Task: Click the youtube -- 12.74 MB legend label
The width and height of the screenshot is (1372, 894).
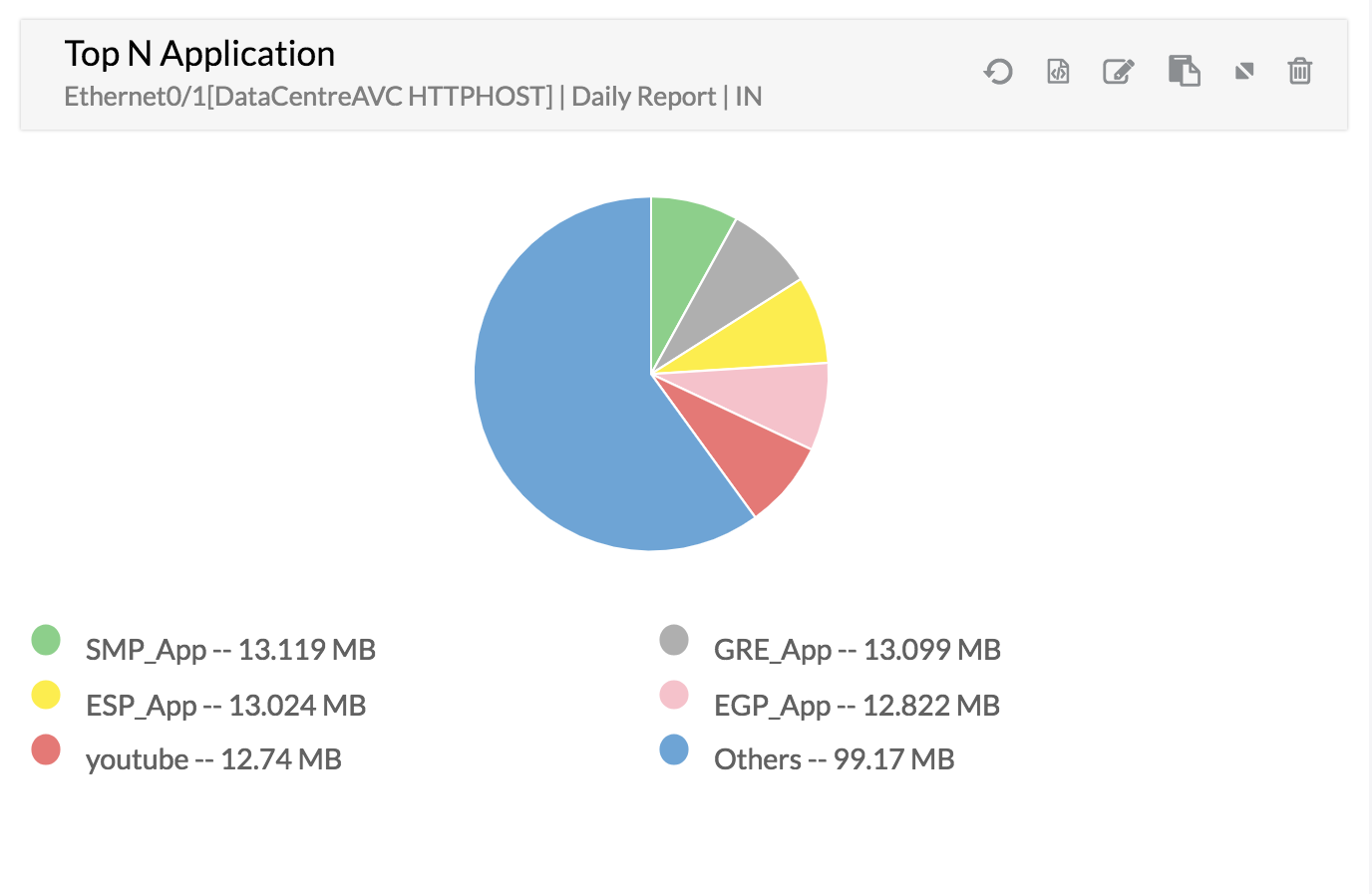Action: (x=213, y=759)
